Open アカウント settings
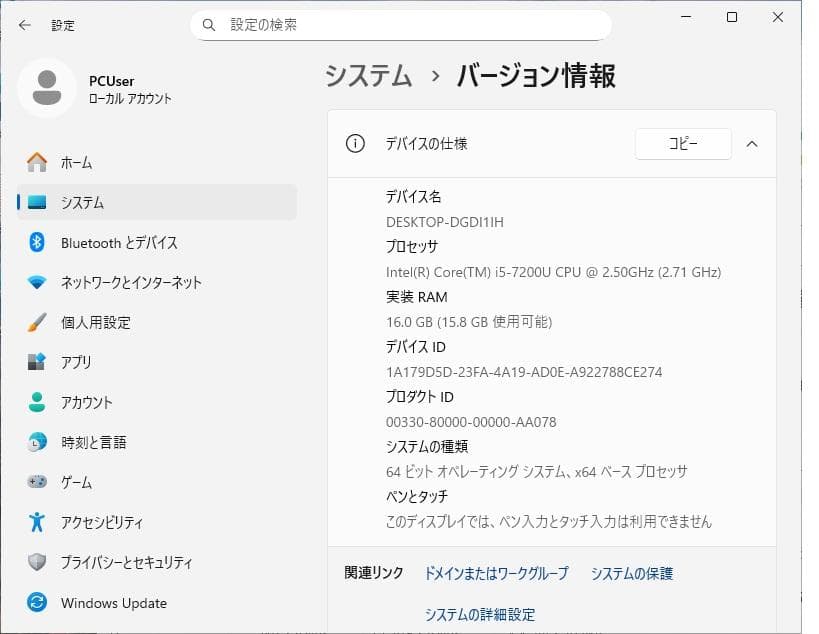 point(85,402)
